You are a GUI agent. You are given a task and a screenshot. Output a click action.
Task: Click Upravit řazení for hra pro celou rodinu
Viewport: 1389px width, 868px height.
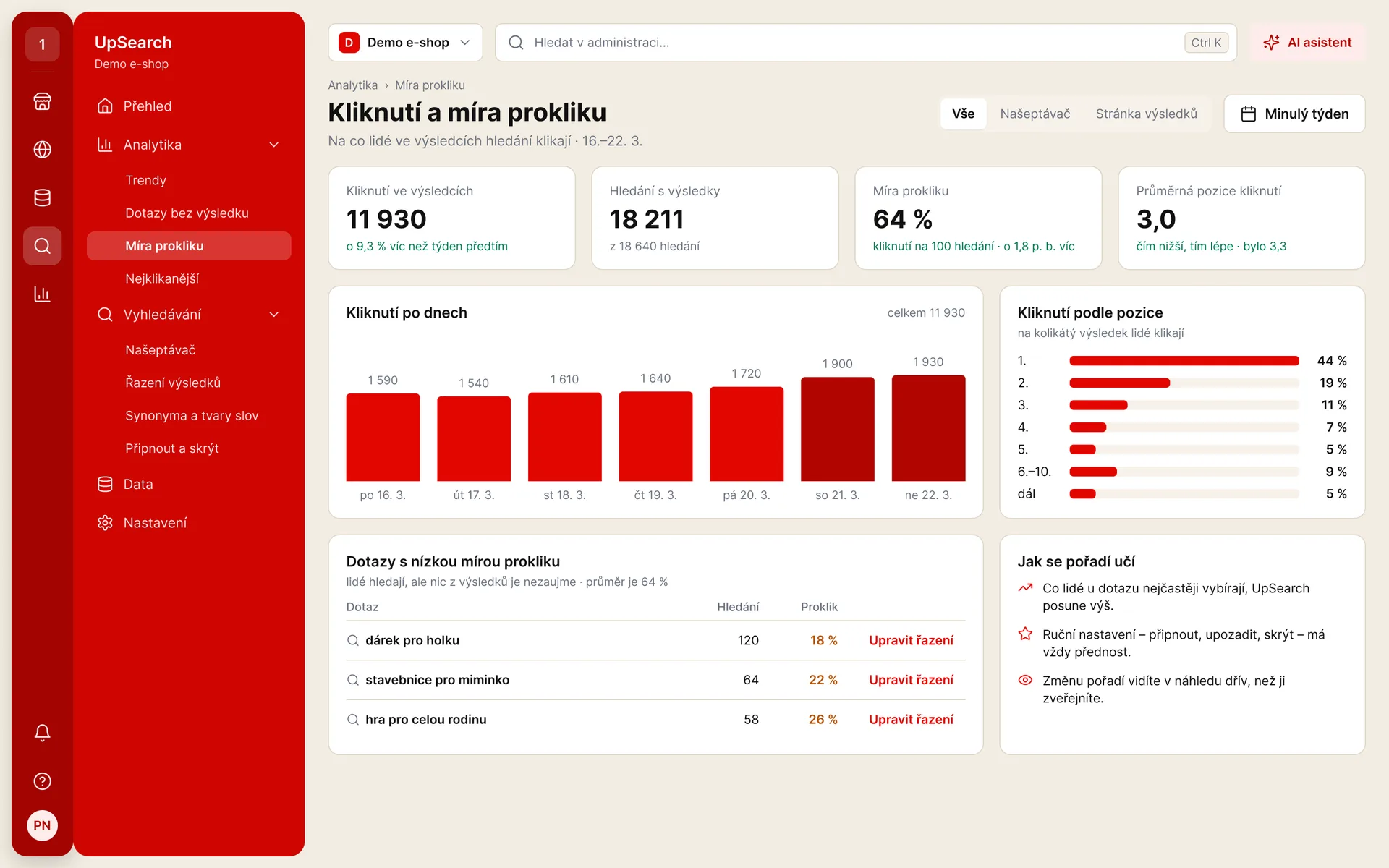911,720
